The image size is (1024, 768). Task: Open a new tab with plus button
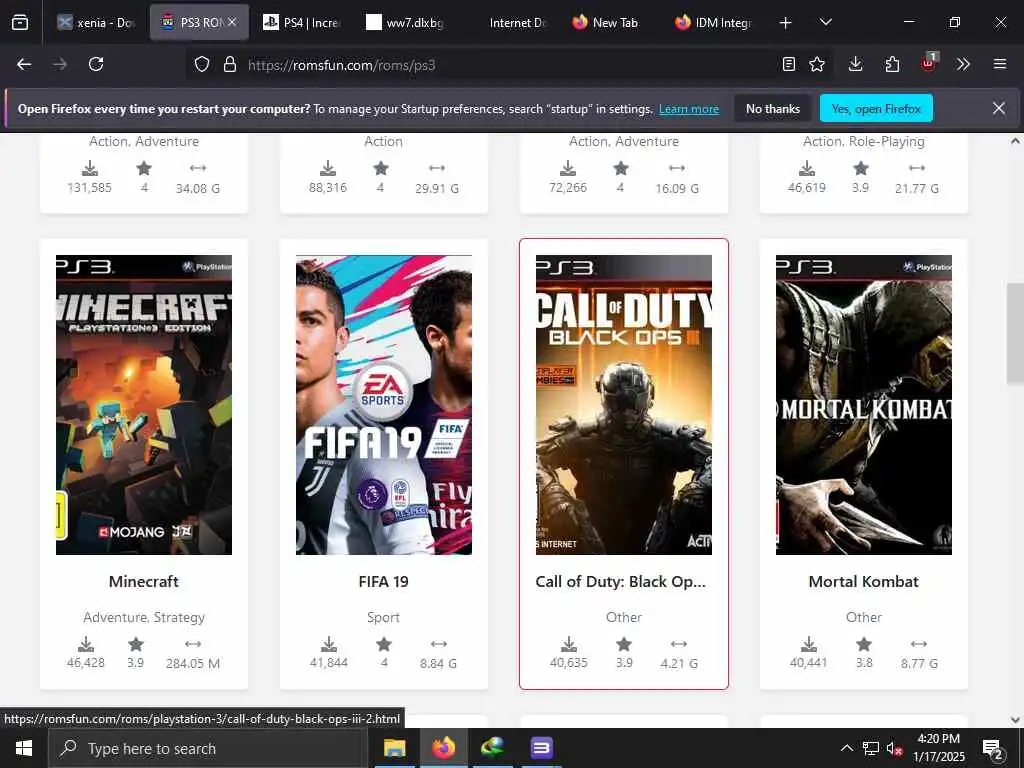click(x=786, y=23)
